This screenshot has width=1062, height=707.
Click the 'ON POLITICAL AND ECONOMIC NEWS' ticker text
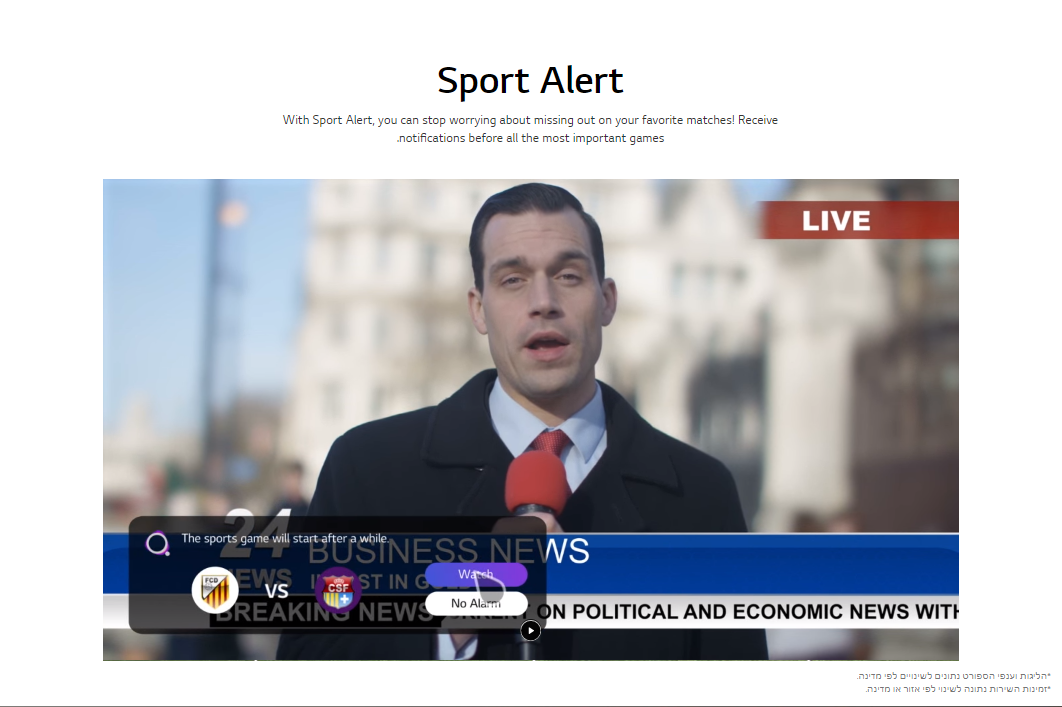click(748, 612)
